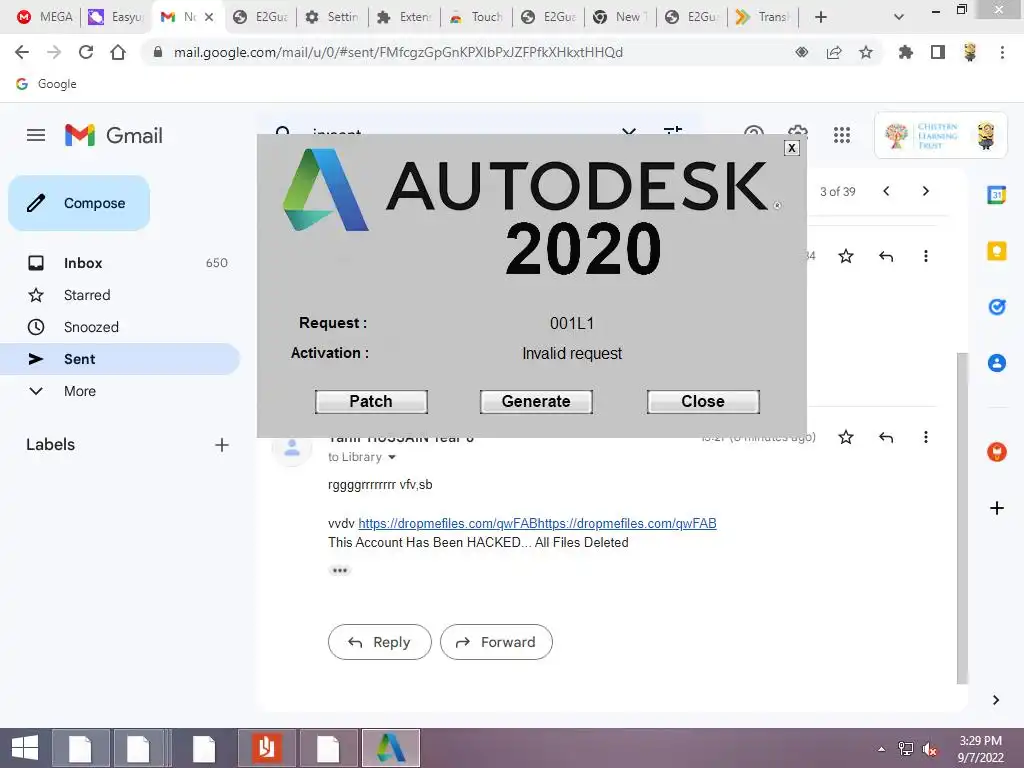Open Chrome three-dot menu
1024x768 pixels.
point(1002,52)
